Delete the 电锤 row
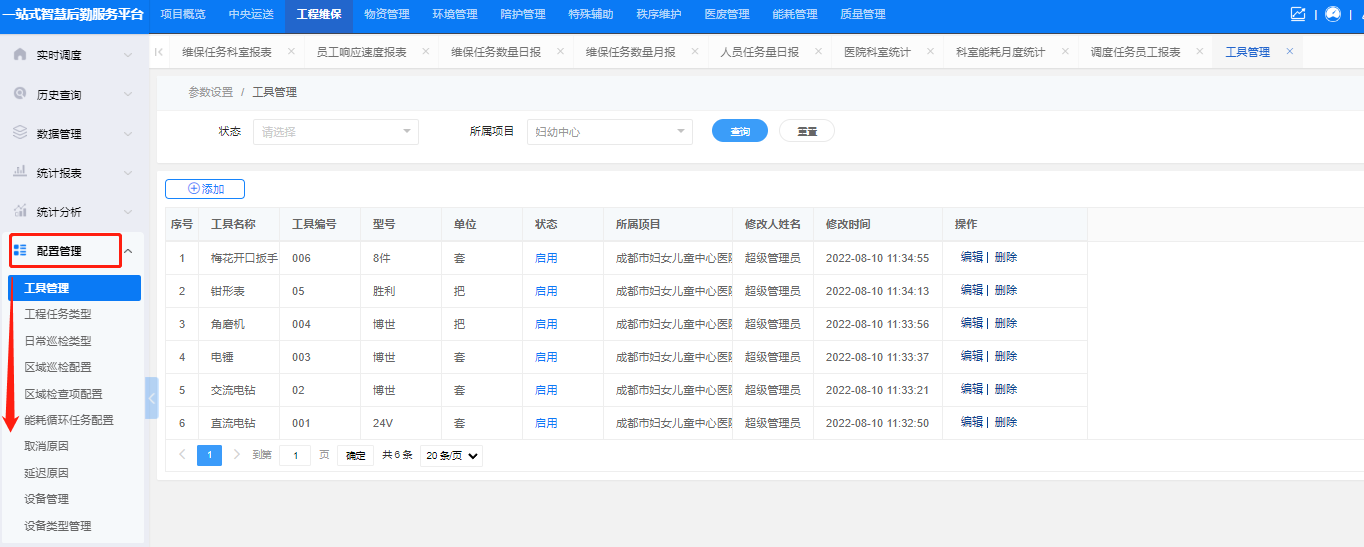This screenshot has width=1364, height=547. [x=1006, y=356]
